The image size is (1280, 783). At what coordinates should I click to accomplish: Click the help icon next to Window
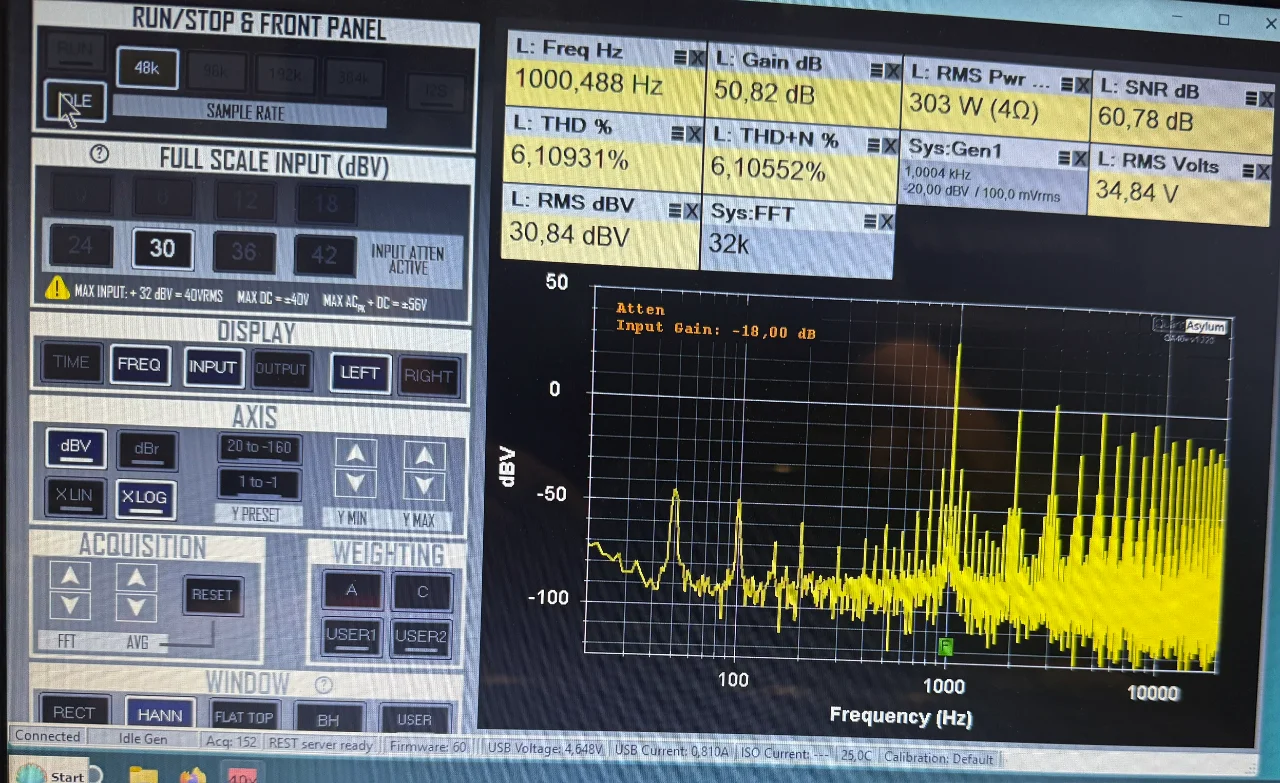(323, 685)
